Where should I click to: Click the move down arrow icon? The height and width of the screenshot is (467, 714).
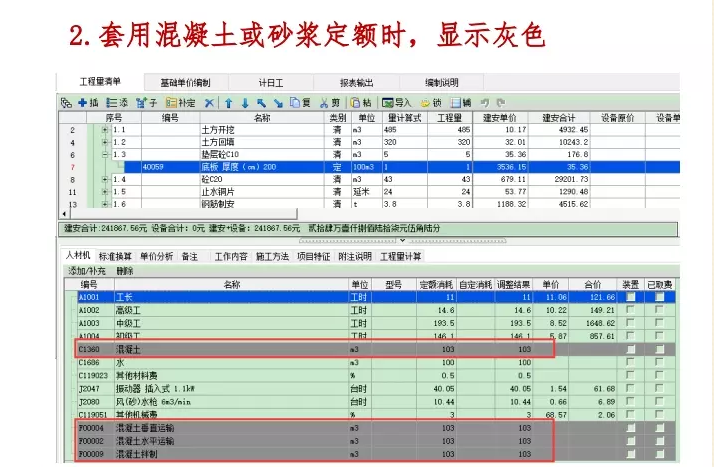244,103
